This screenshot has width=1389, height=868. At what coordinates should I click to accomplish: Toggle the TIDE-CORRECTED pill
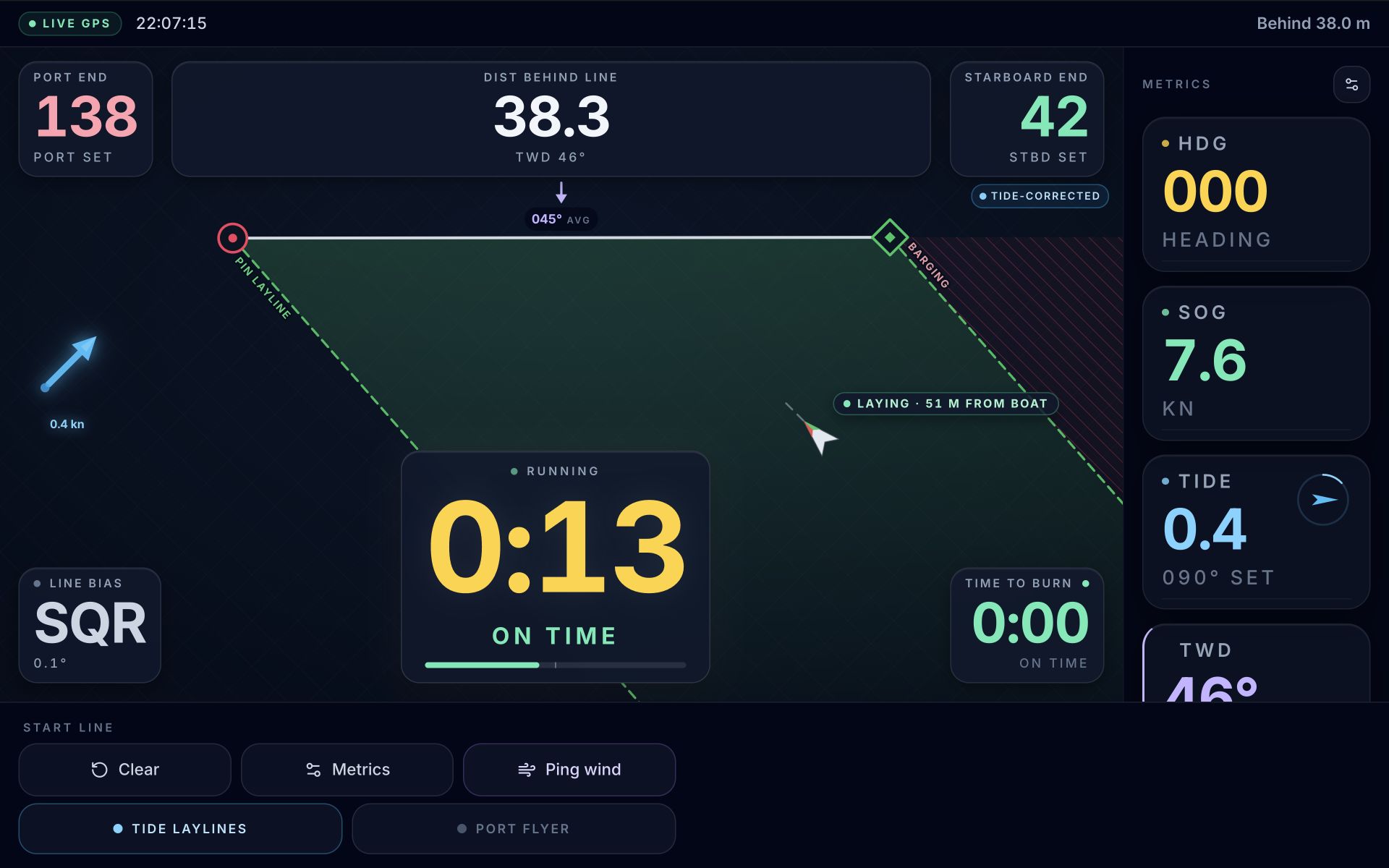(1040, 196)
